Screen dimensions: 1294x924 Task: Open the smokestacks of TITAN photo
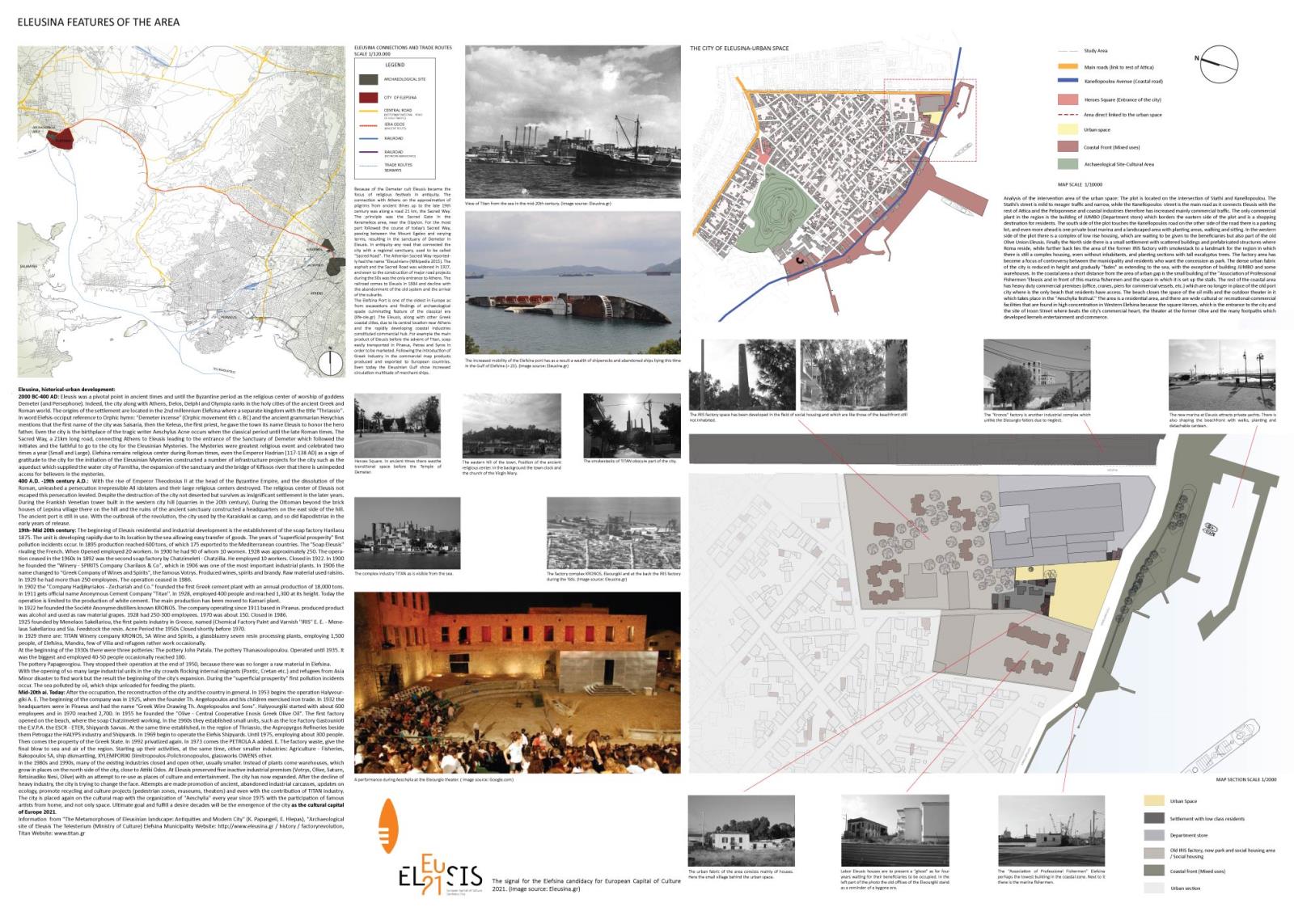tap(632, 425)
